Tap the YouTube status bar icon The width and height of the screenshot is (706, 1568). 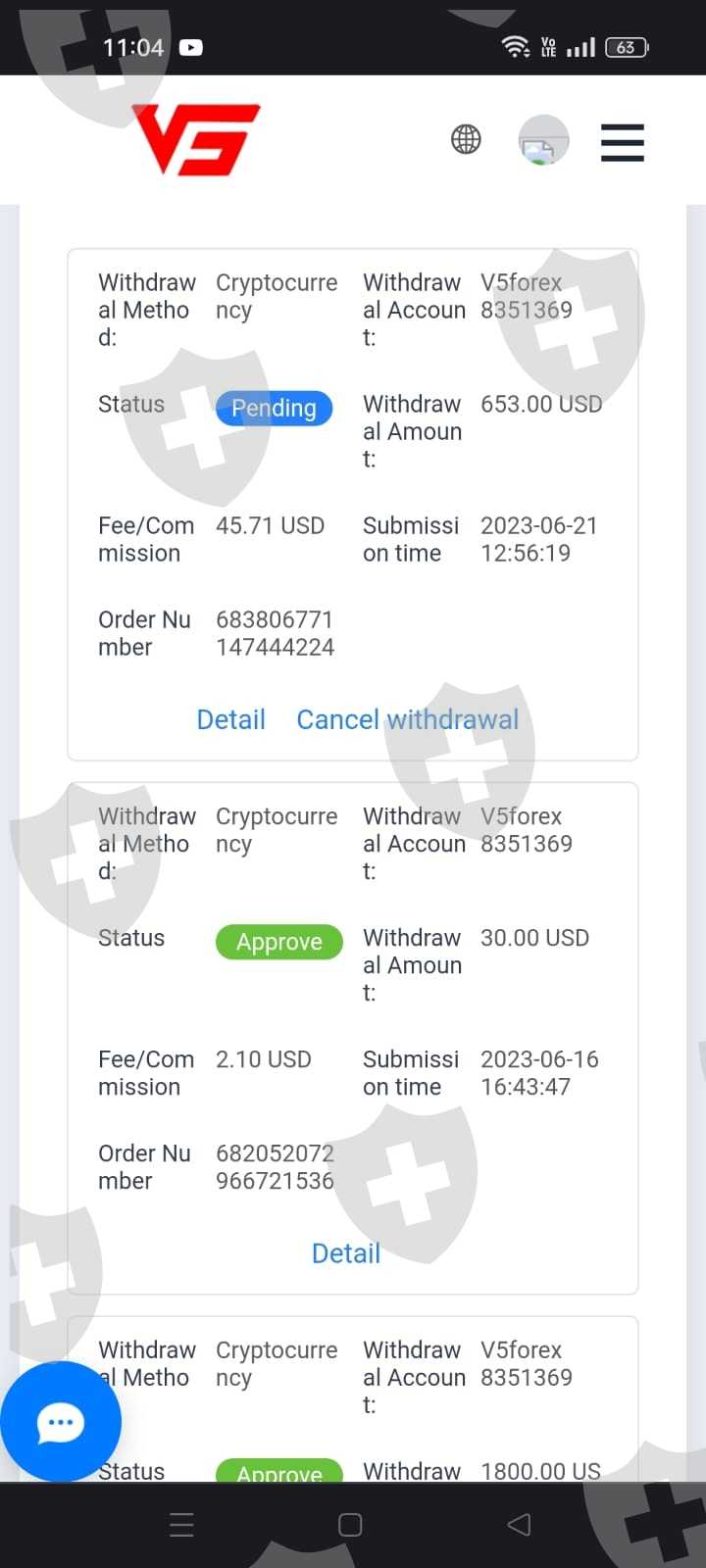click(x=191, y=47)
